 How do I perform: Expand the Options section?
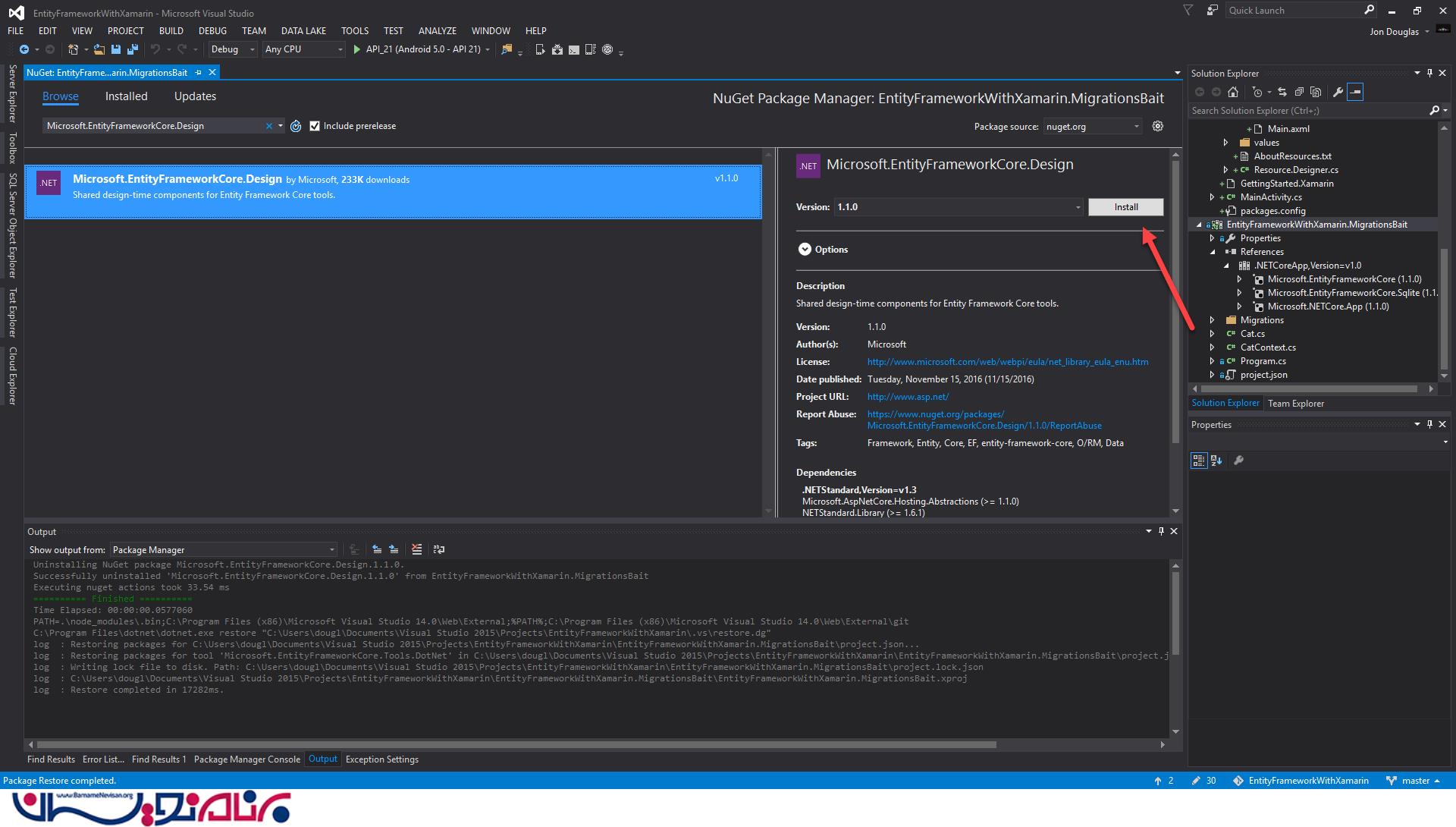pos(805,250)
